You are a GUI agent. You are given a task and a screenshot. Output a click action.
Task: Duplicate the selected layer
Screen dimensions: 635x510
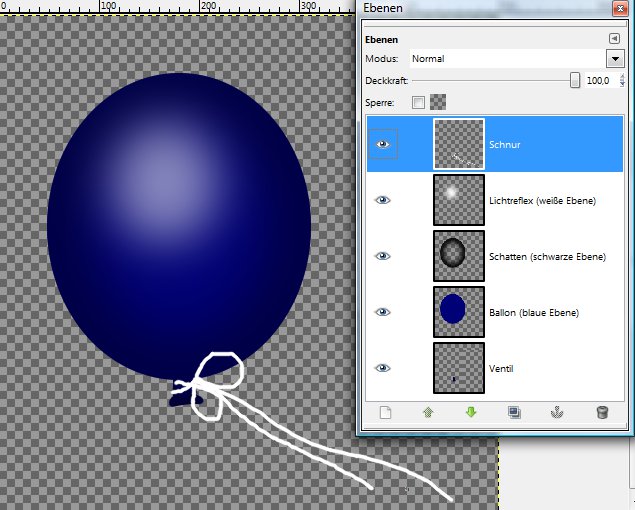click(514, 411)
